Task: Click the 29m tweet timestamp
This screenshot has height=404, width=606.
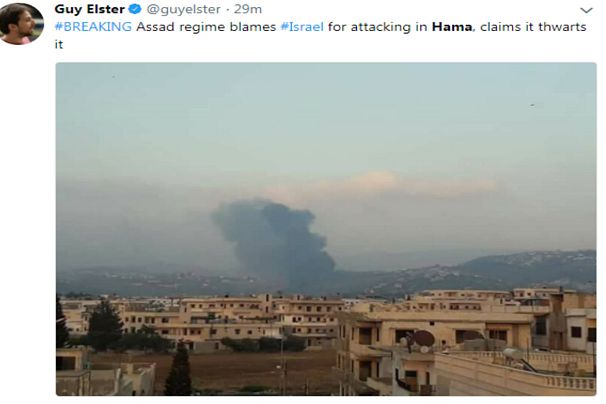Action: pyautogui.click(x=248, y=9)
